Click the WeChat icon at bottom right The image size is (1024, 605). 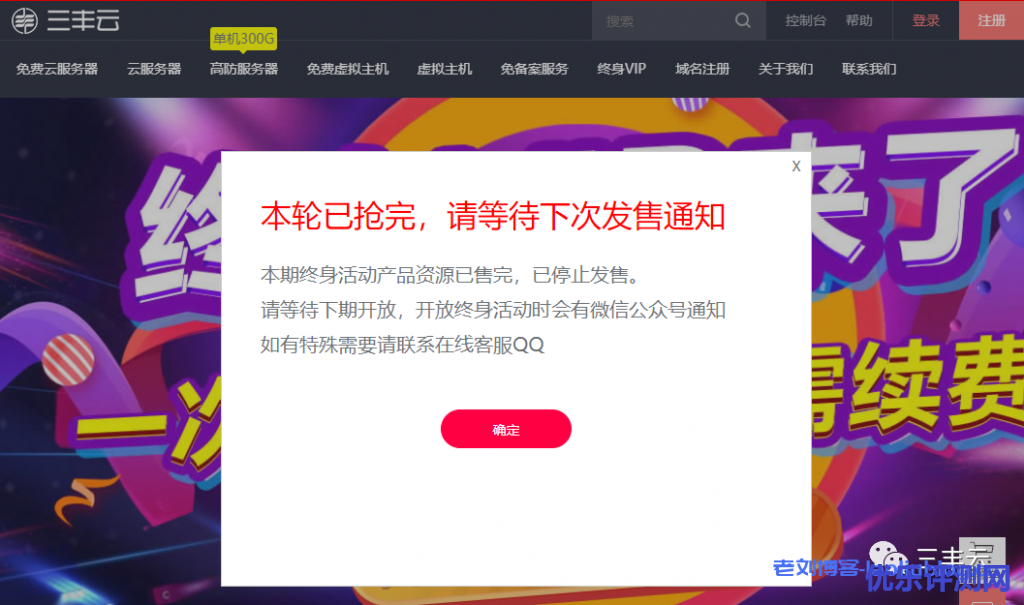[x=888, y=557]
